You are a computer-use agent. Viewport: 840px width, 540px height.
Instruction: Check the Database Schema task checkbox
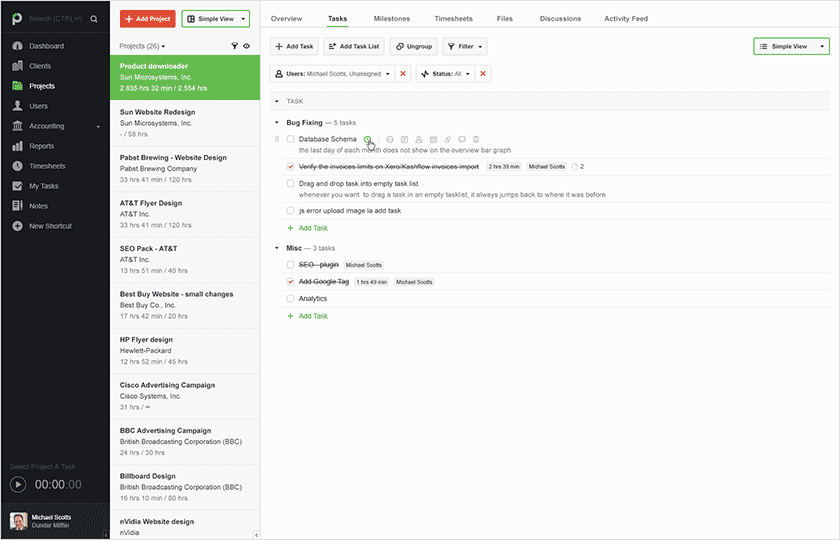[x=290, y=139]
